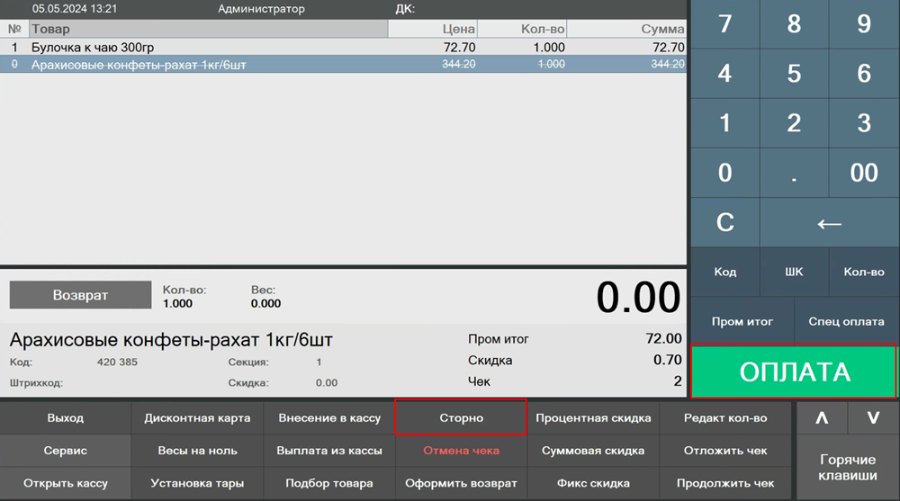This screenshot has width=900, height=501.
Task: Click the Пром итог keypad button
Action: [742, 321]
